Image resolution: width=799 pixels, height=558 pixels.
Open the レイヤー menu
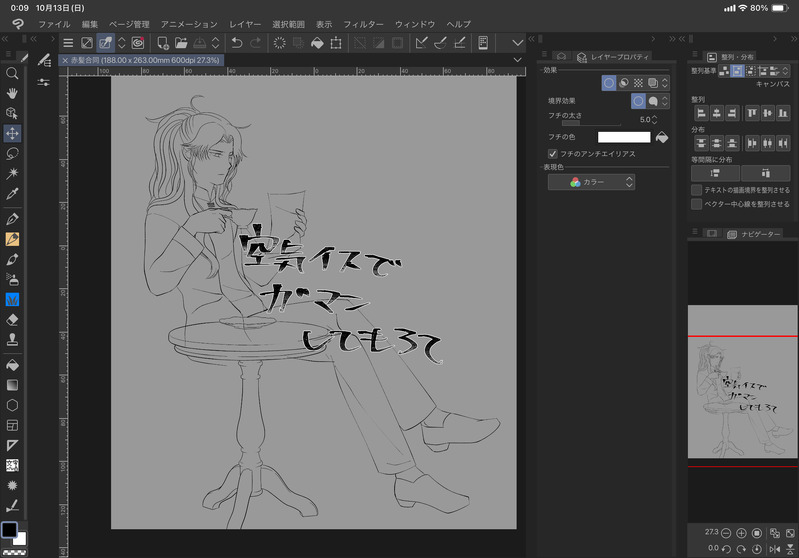tap(245, 23)
